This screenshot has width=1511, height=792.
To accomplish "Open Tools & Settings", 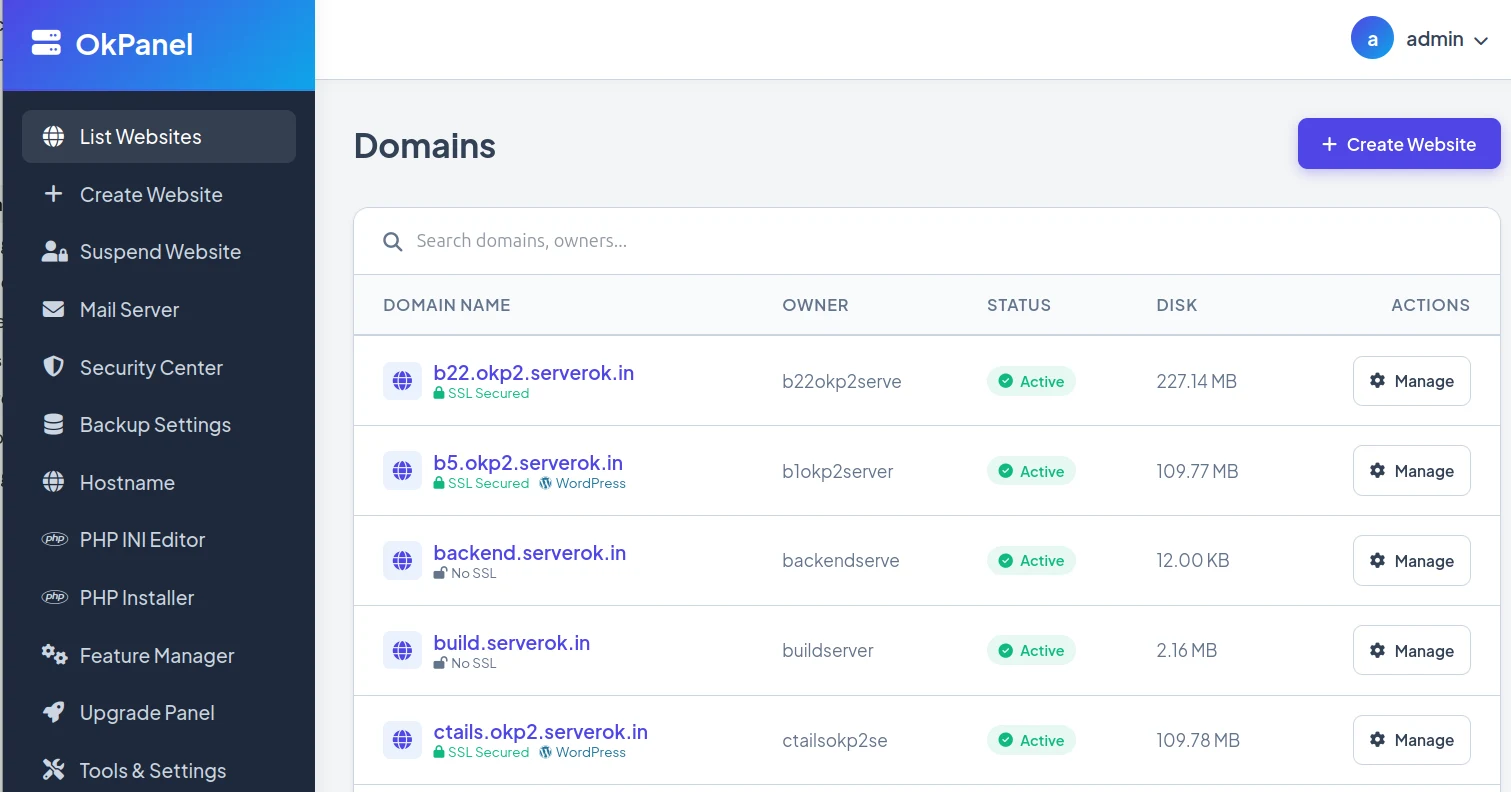I will point(159,770).
